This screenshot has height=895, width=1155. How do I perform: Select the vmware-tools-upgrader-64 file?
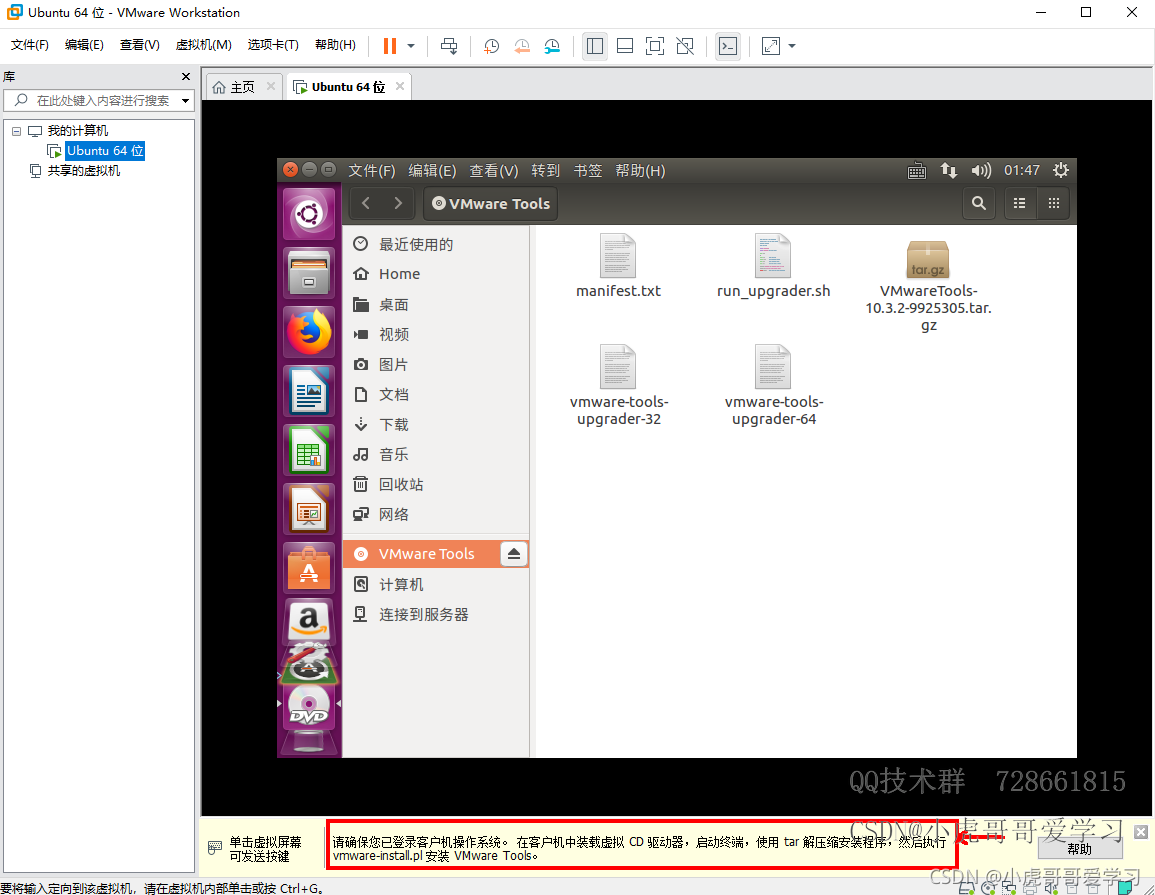[773, 386]
